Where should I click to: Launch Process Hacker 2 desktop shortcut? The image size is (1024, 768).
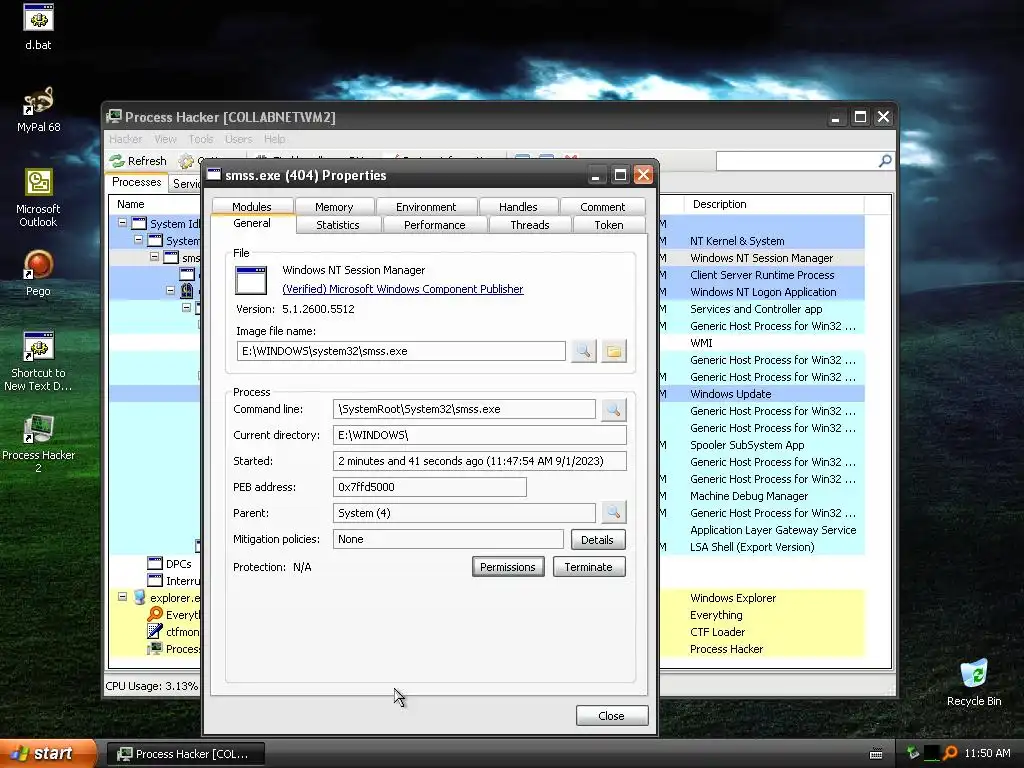pos(38,443)
